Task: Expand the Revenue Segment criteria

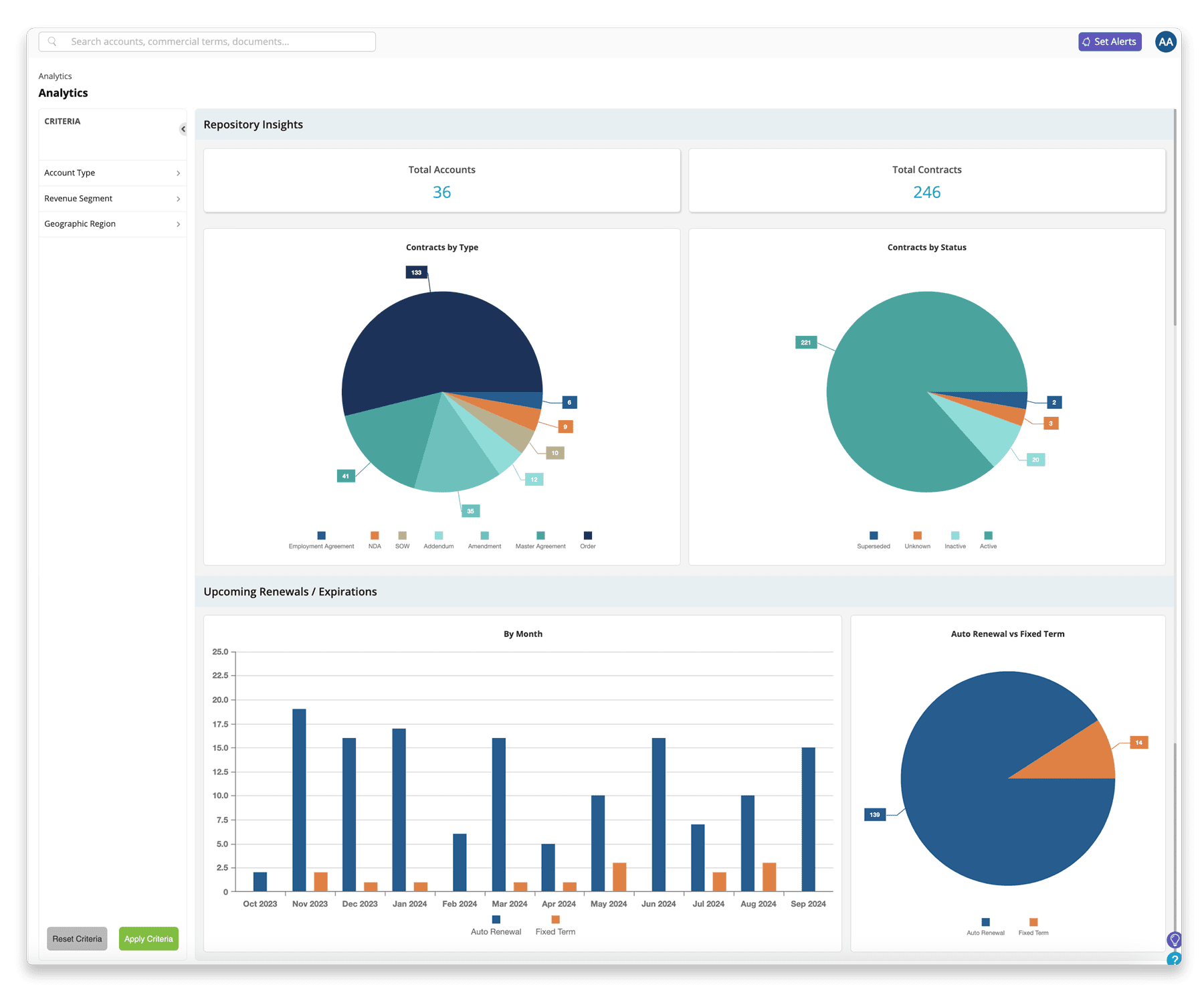Action: pyautogui.click(x=112, y=199)
